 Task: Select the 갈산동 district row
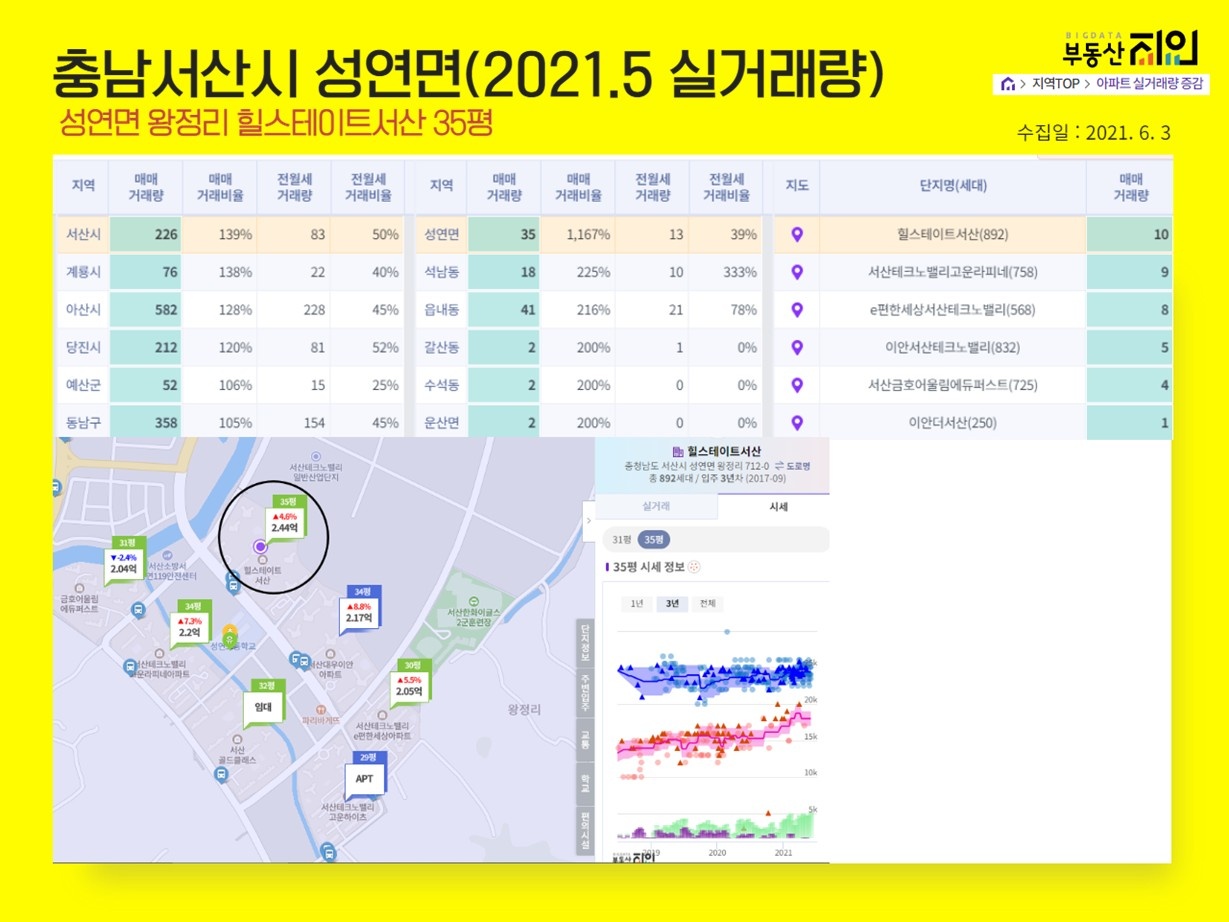pos(588,348)
